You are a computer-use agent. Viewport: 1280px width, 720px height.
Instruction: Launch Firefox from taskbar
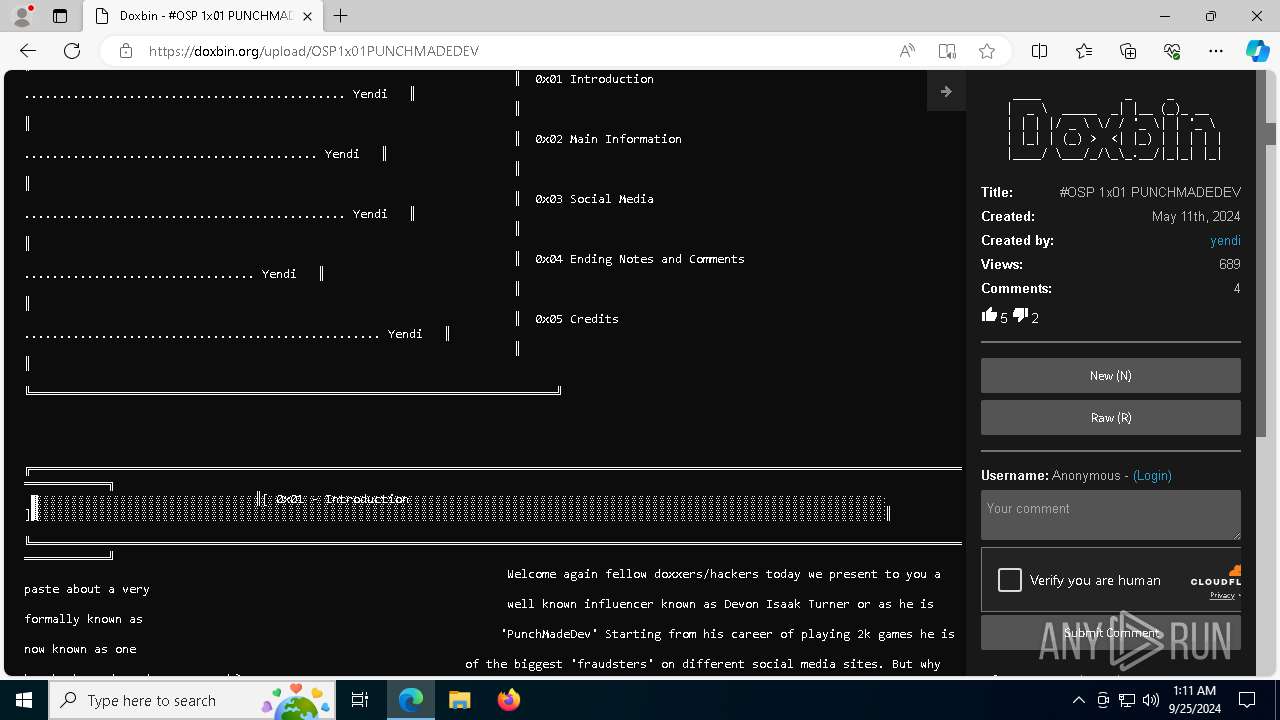pos(508,700)
